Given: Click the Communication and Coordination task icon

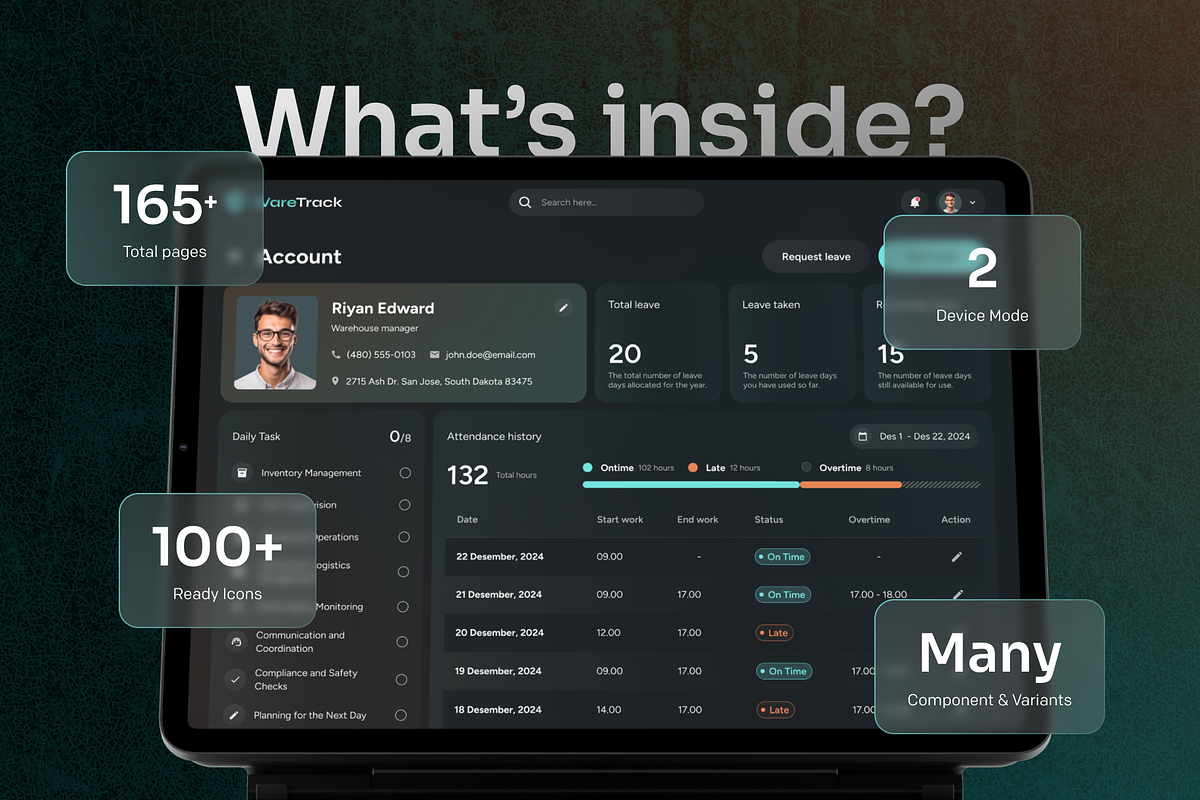Looking at the screenshot, I should (x=236, y=642).
